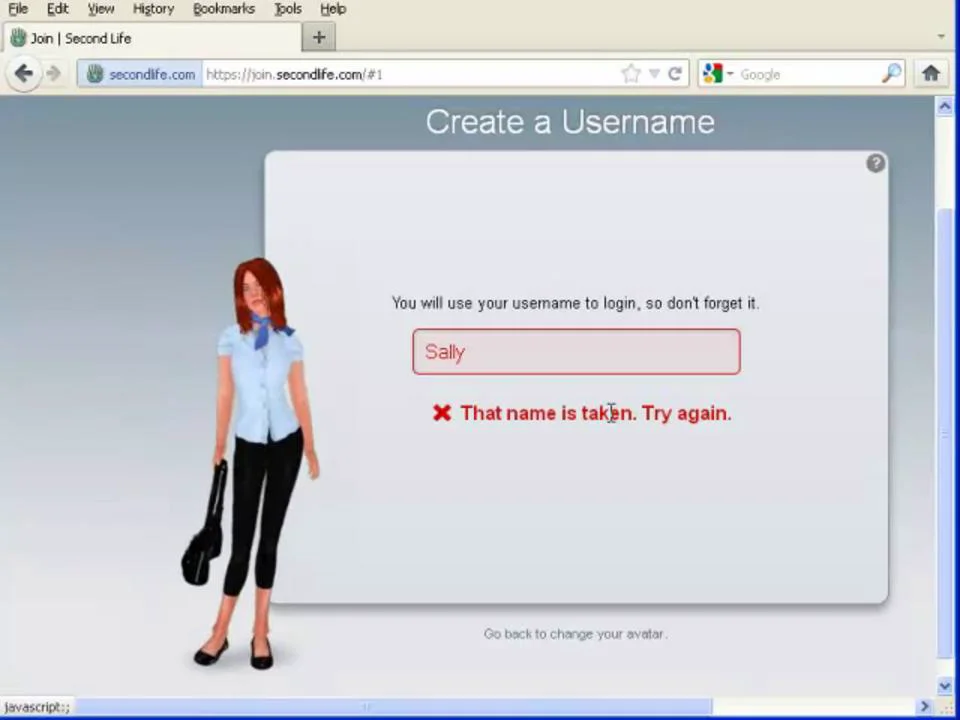960x720 pixels.
Task: Click the horizontal scrollbar thumb
Action: coord(392,707)
